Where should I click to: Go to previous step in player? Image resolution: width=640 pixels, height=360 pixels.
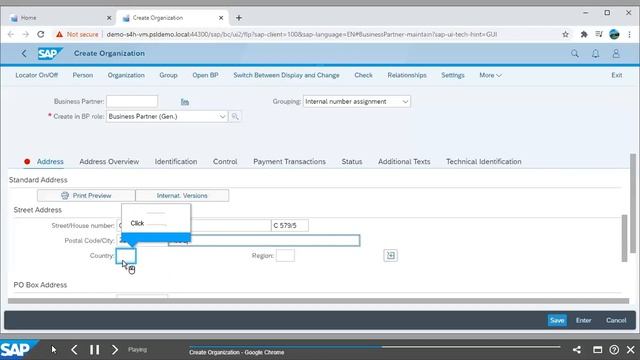[x=74, y=350]
